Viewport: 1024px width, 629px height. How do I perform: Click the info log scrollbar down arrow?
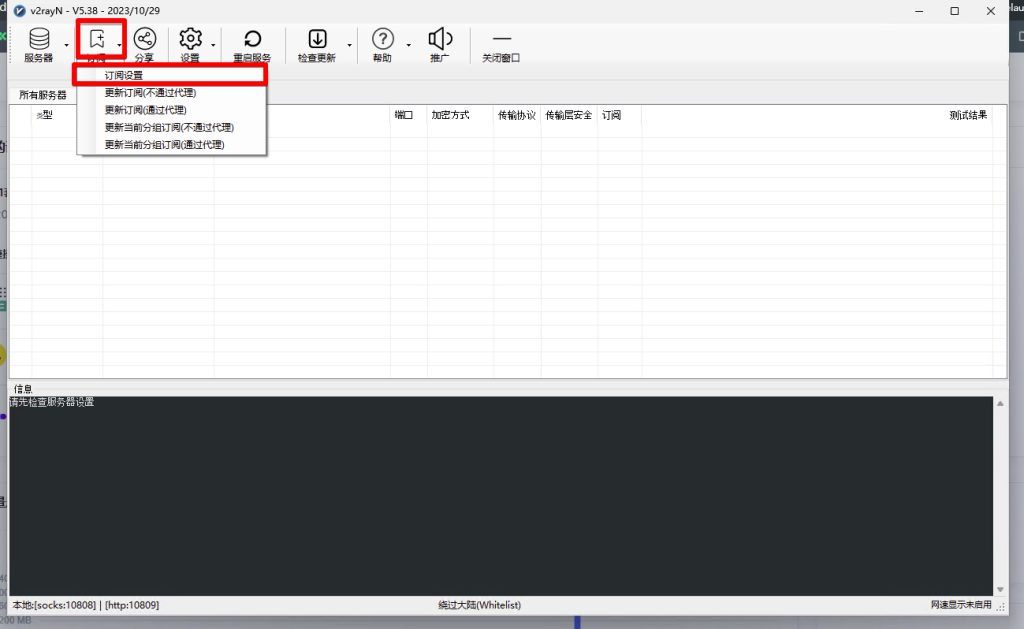tap(1000, 589)
